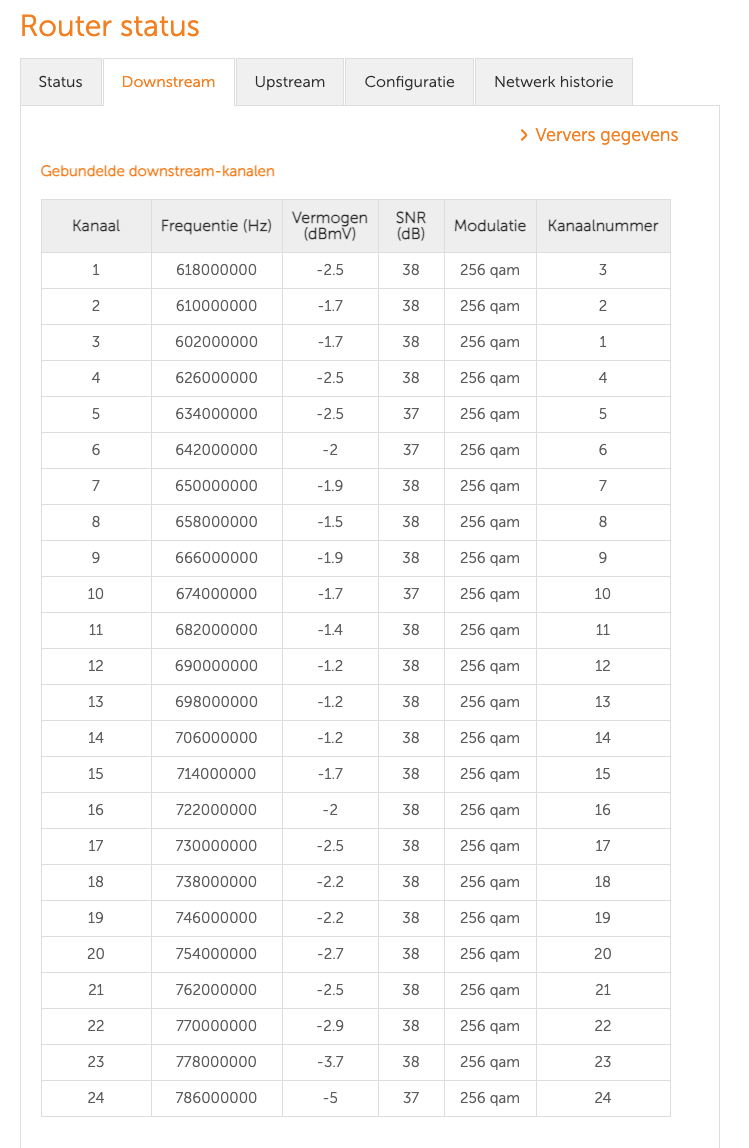Click the Ververs gegevens refresh link
The width and height of the screenshot is (749, 1148).
click(x=606, y=135)
